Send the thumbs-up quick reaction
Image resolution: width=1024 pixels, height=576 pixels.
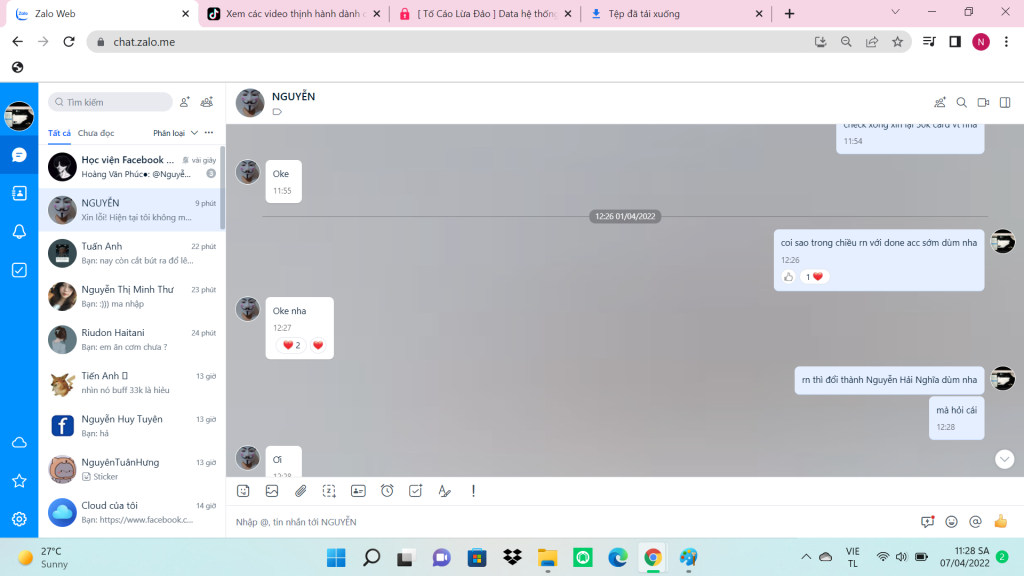[1000, 522]
